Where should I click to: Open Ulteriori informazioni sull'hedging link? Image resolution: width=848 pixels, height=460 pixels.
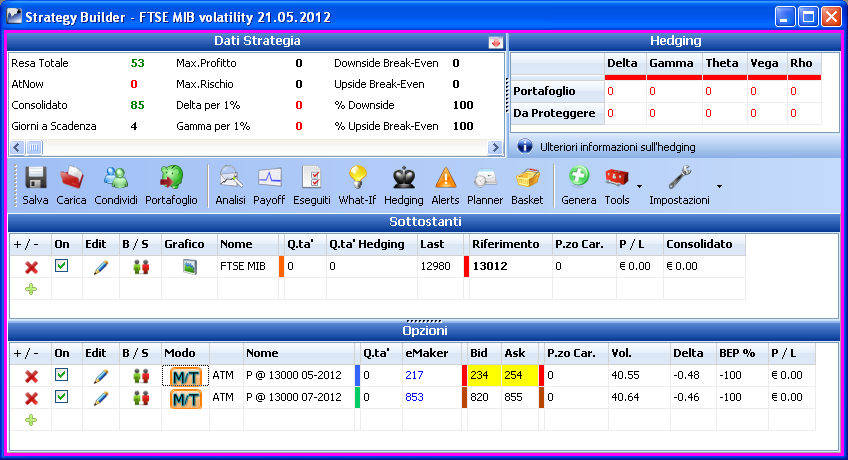tap(618, 147)
